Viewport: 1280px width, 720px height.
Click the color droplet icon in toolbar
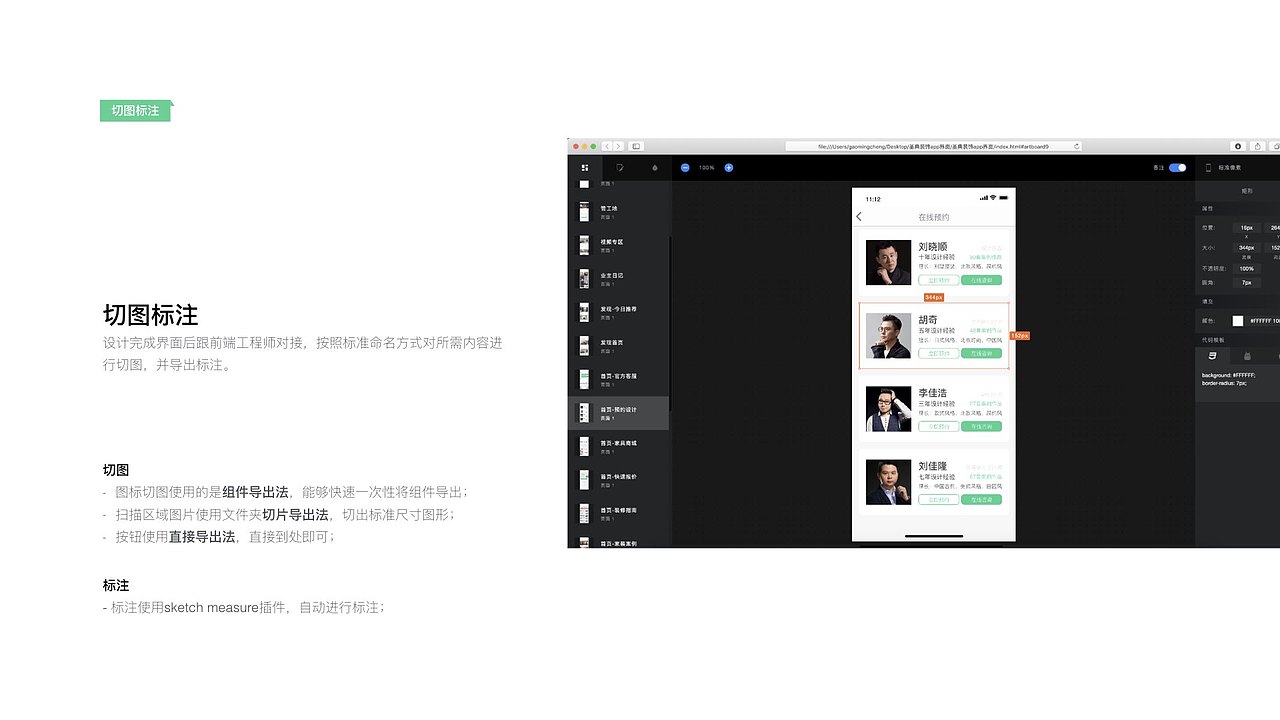(x=655, y=168)
